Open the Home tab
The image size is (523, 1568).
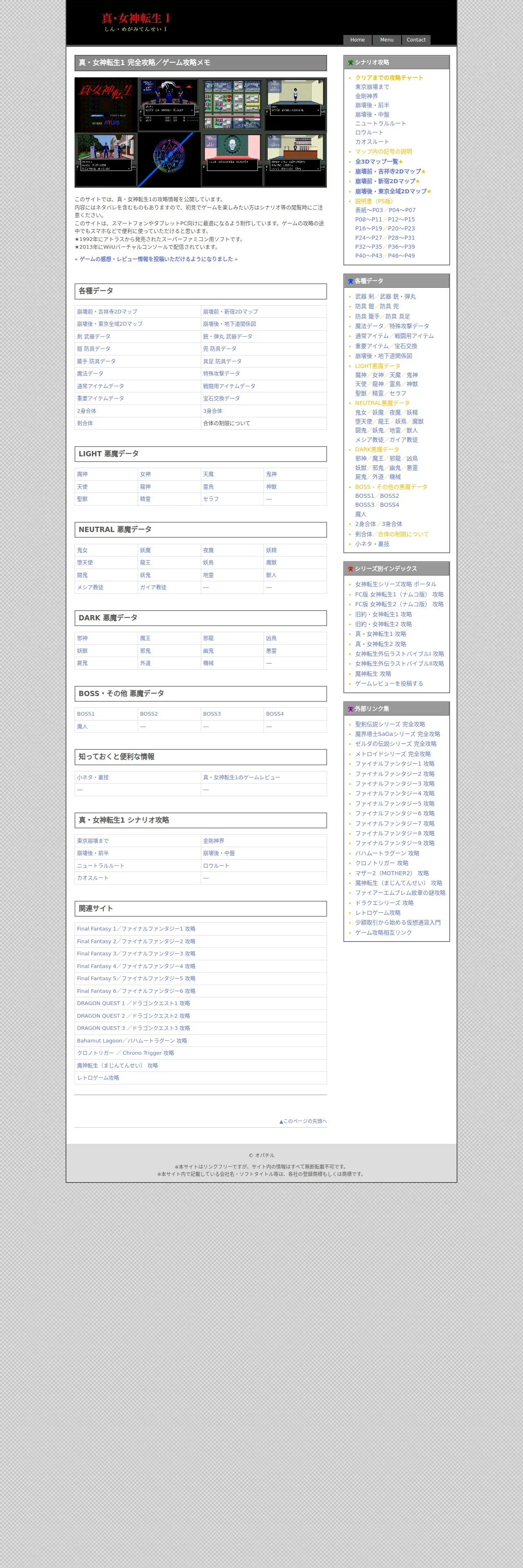(357, 39)
